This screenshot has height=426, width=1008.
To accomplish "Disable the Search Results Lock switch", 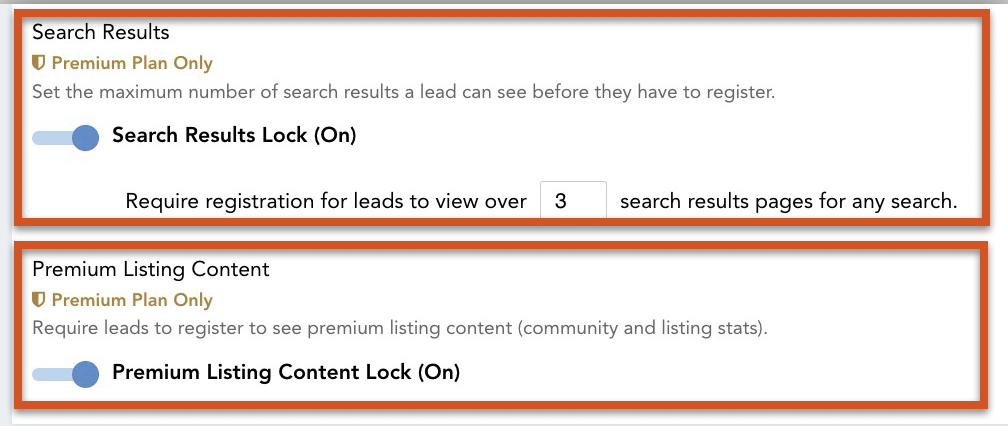I will 66,138.
